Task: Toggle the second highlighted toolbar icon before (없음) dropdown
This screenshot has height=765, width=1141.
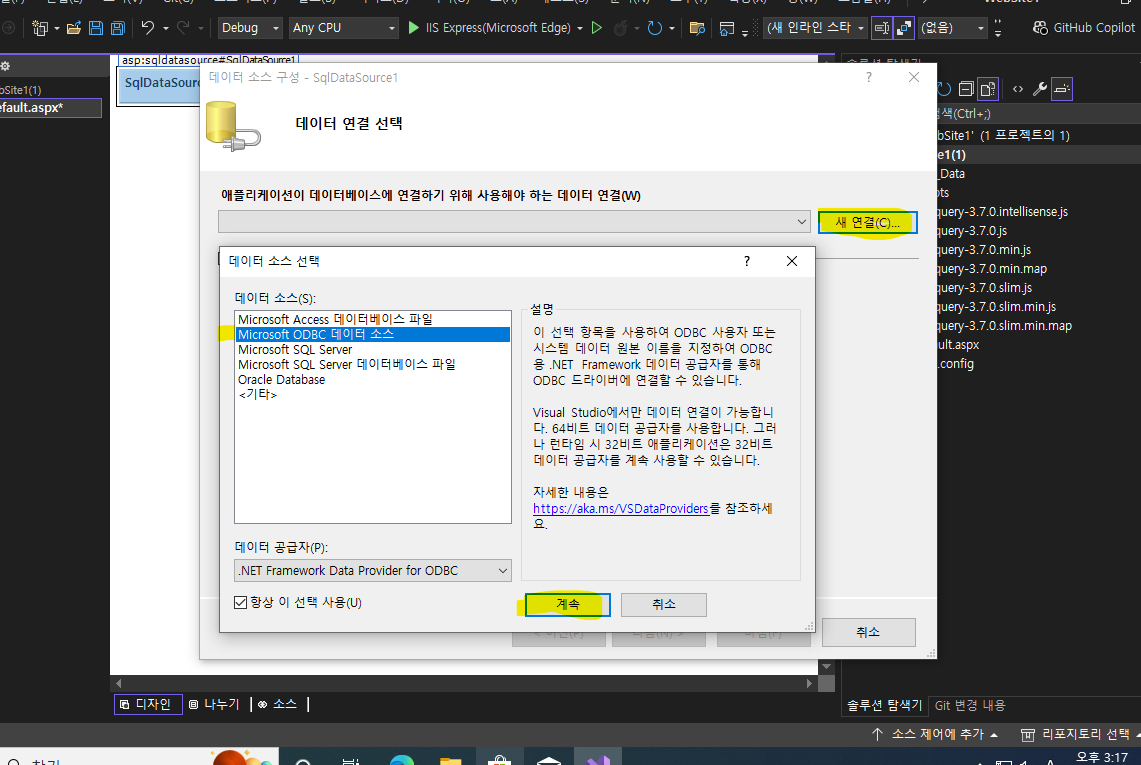Action: tap(904, 28)
